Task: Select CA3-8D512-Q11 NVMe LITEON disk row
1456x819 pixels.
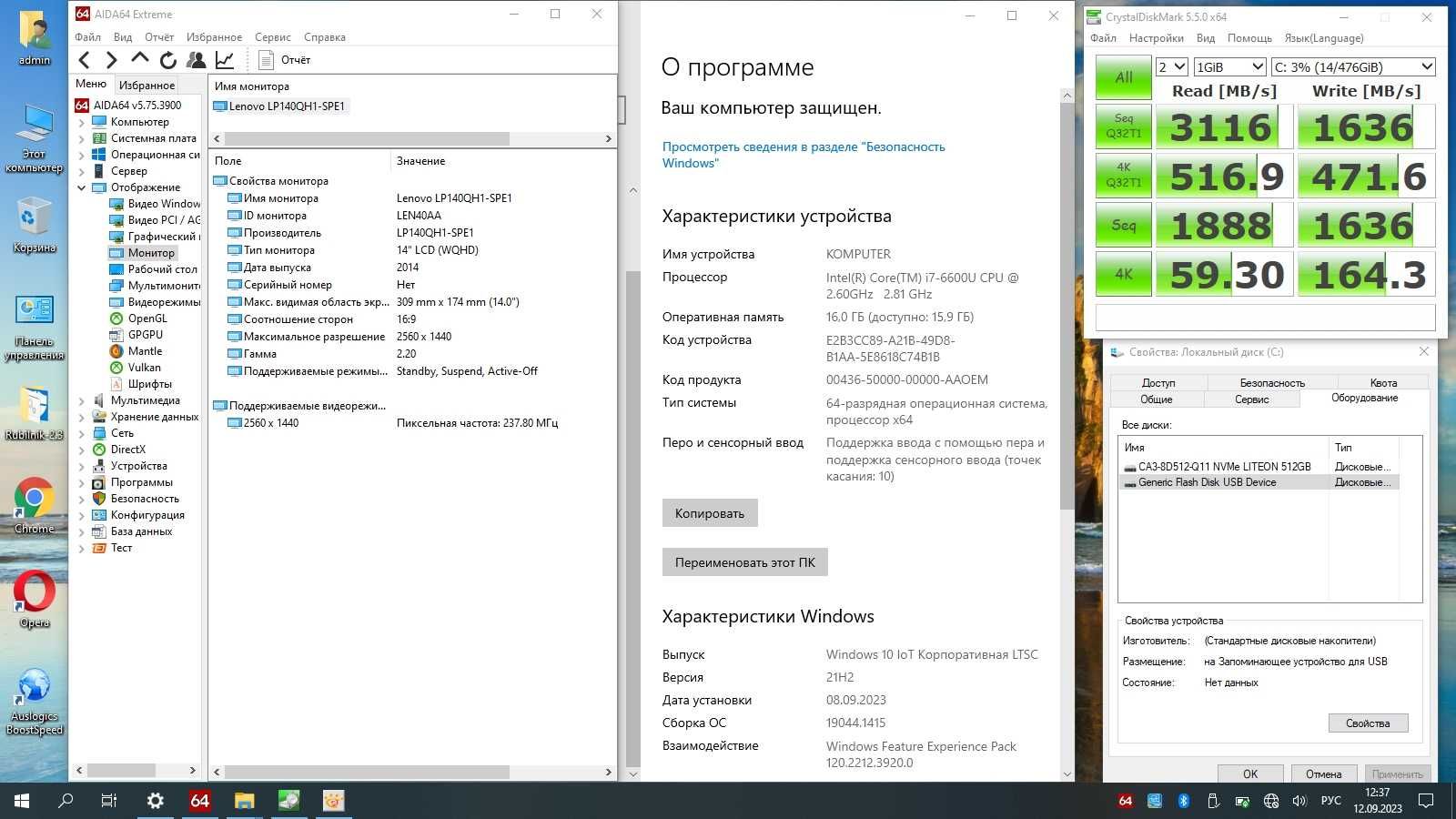Action: click(1259, 466)
